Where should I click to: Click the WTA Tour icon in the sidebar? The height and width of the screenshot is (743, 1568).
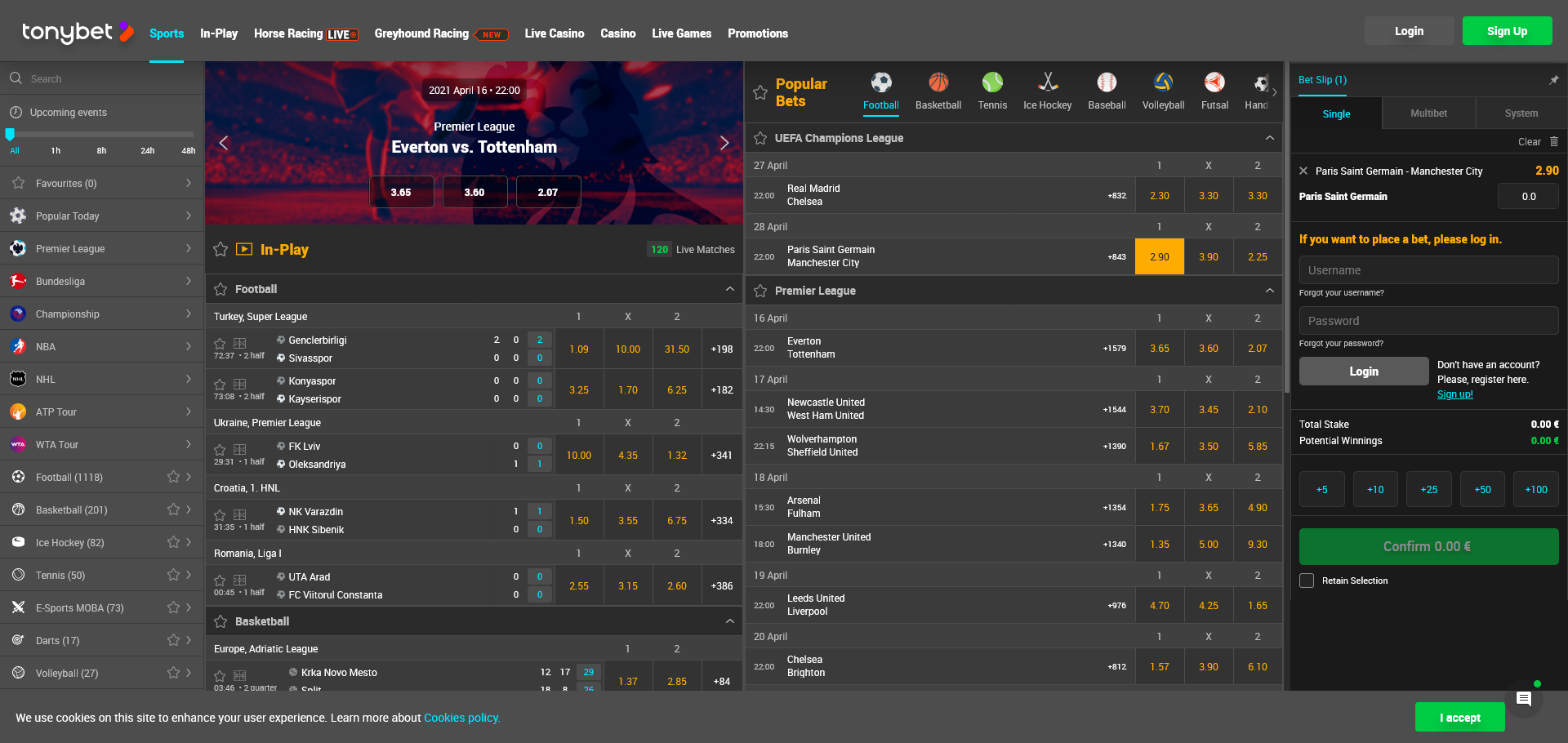pos(18,444)
